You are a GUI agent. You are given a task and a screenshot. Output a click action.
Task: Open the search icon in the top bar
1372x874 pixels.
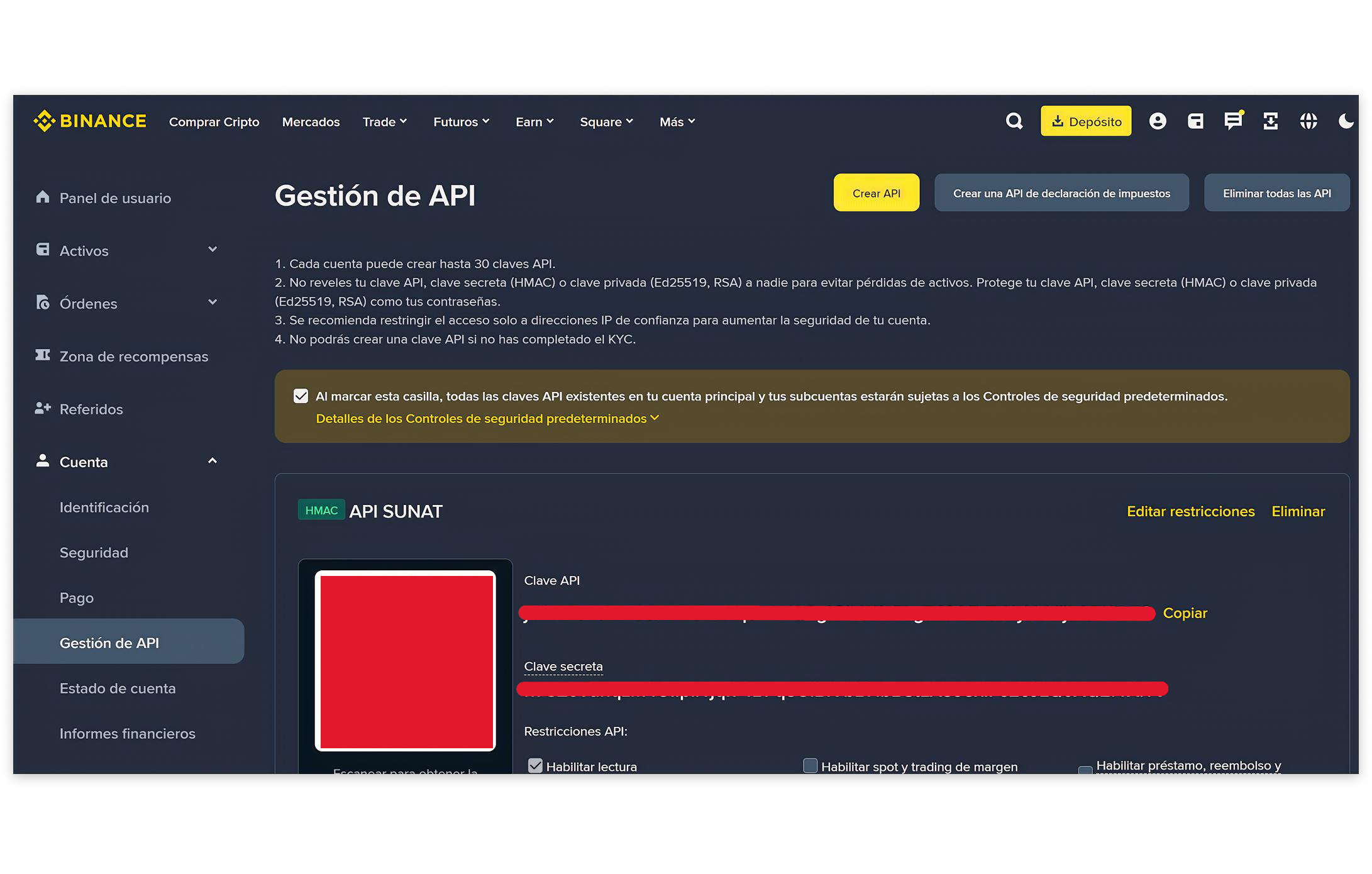[x=1014, y=121]
